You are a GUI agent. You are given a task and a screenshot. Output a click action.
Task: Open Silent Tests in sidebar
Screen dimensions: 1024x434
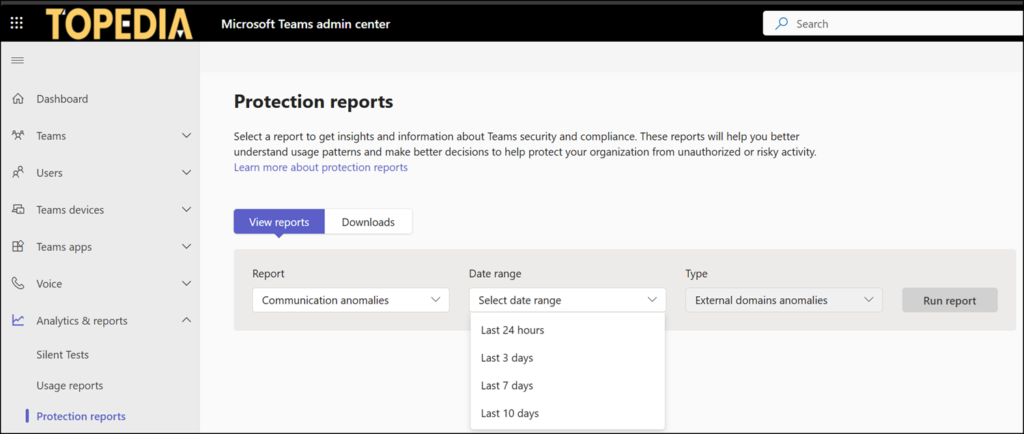click(63, 355)
